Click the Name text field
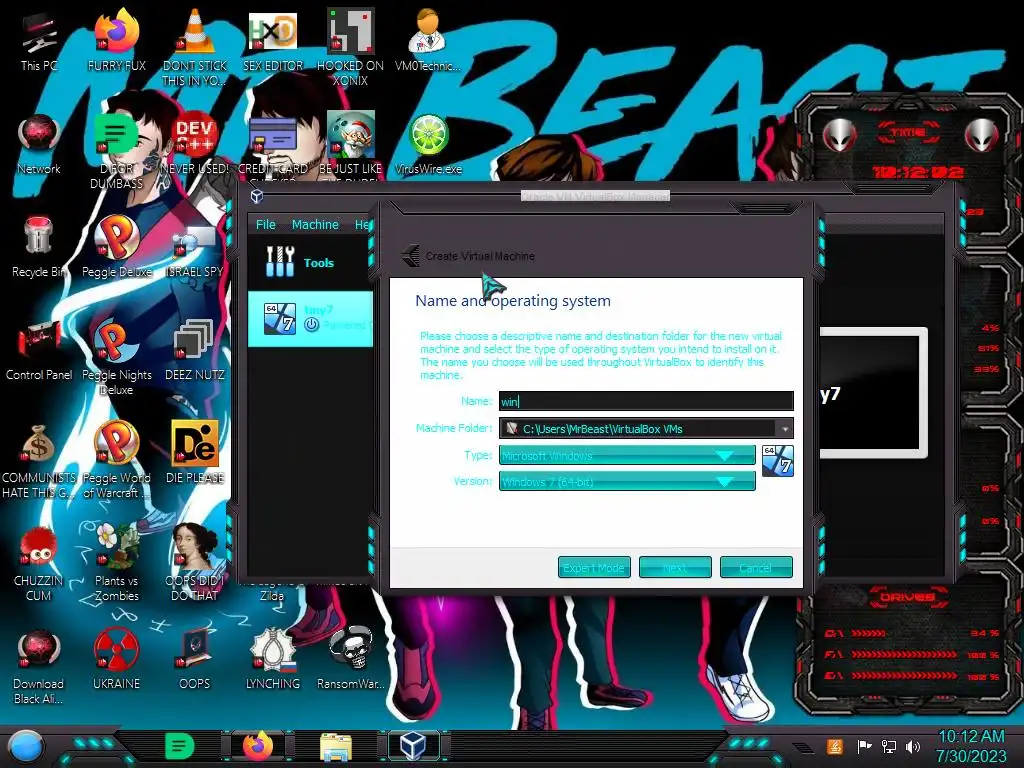The width and height of the screenshot is (1024, 768). 647,401
